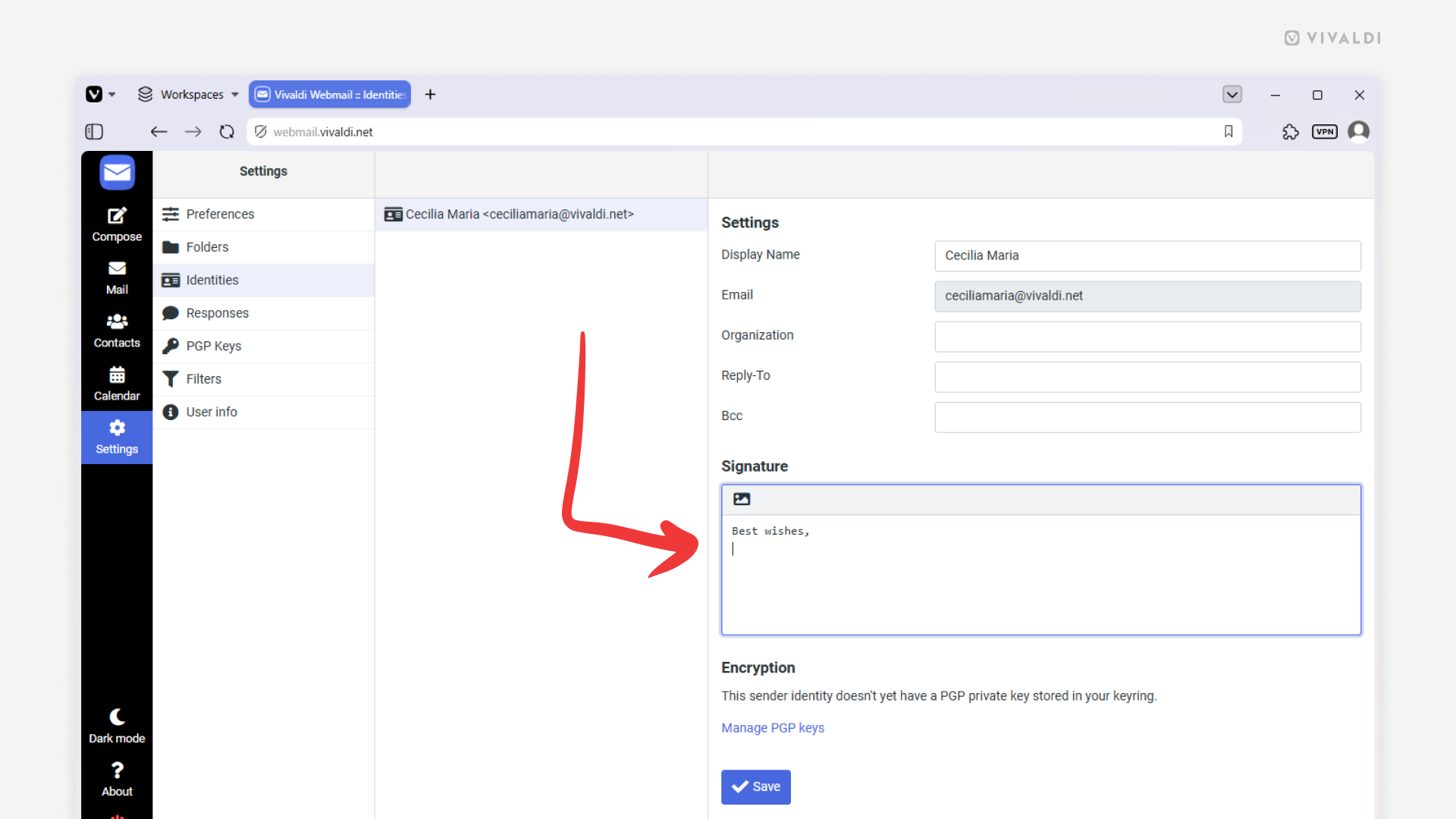Image resolution: width=1456 pixels, height=819 pixels.
Task: Expand the Workspaces dropdown
Action: pos(188,95)
